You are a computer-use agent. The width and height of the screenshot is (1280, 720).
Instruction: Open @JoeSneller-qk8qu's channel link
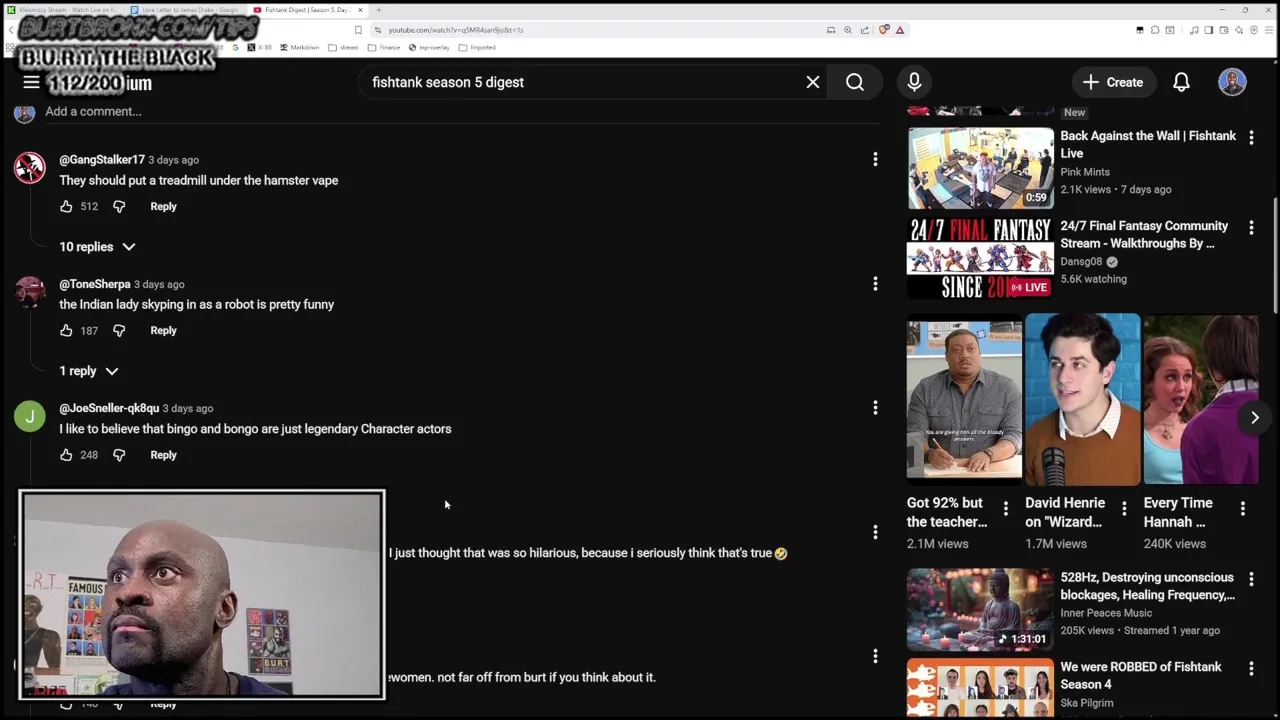pos(109,408)
